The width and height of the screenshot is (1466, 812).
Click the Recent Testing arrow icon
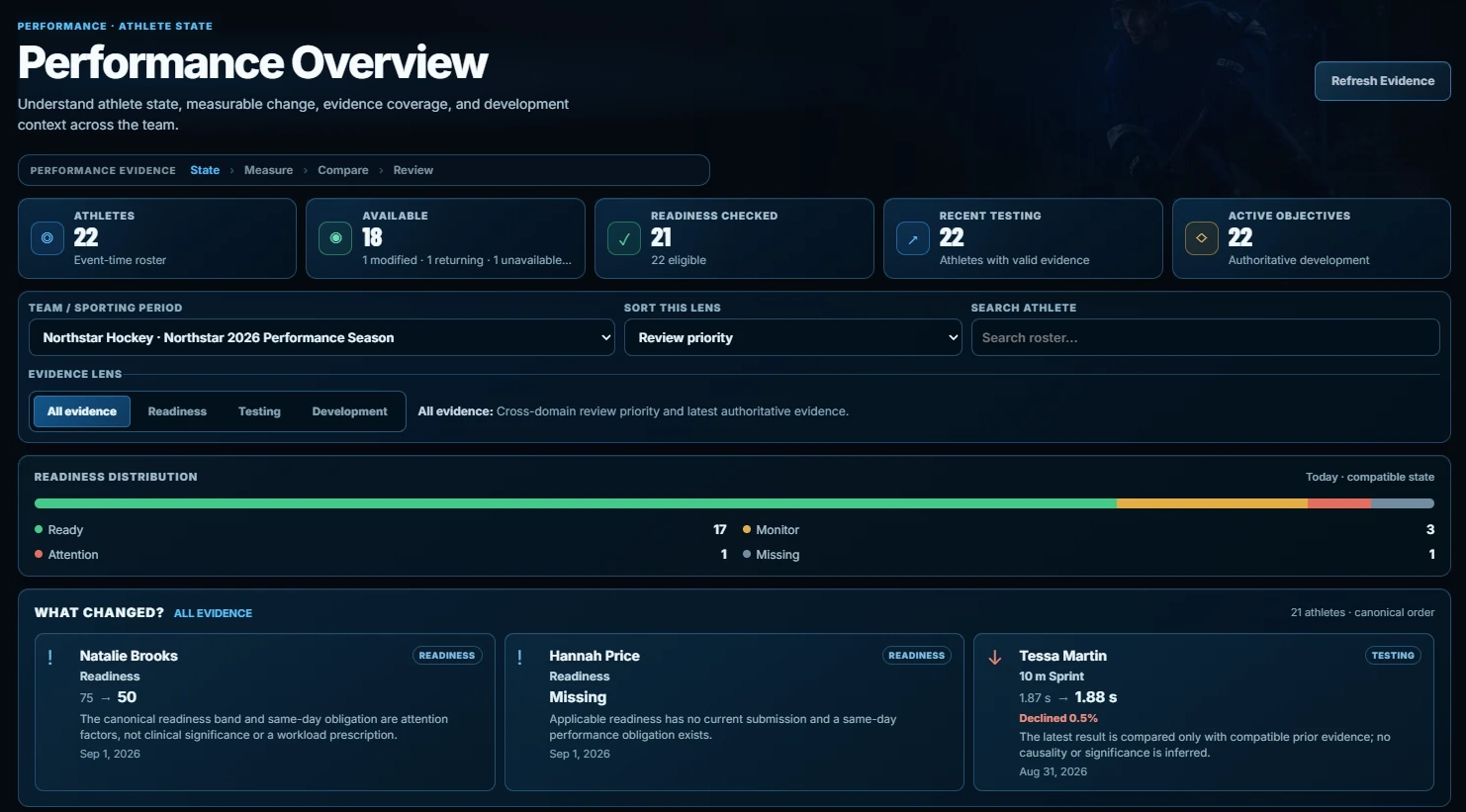pyautogui.click(x=913, y=238)
